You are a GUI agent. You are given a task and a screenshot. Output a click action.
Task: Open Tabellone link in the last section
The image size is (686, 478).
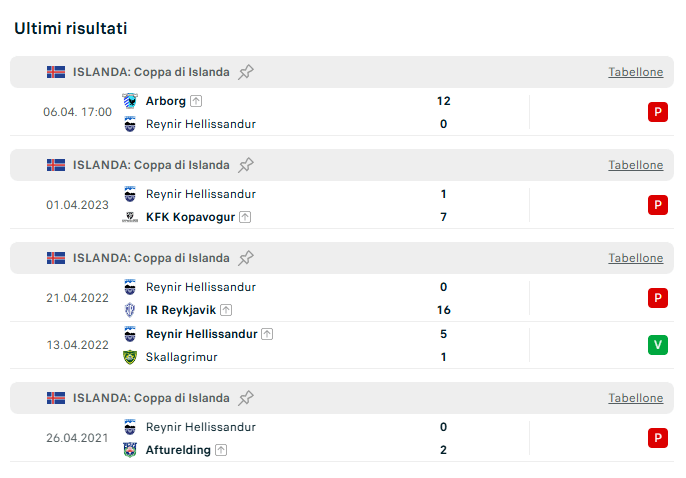click(635, 398)
